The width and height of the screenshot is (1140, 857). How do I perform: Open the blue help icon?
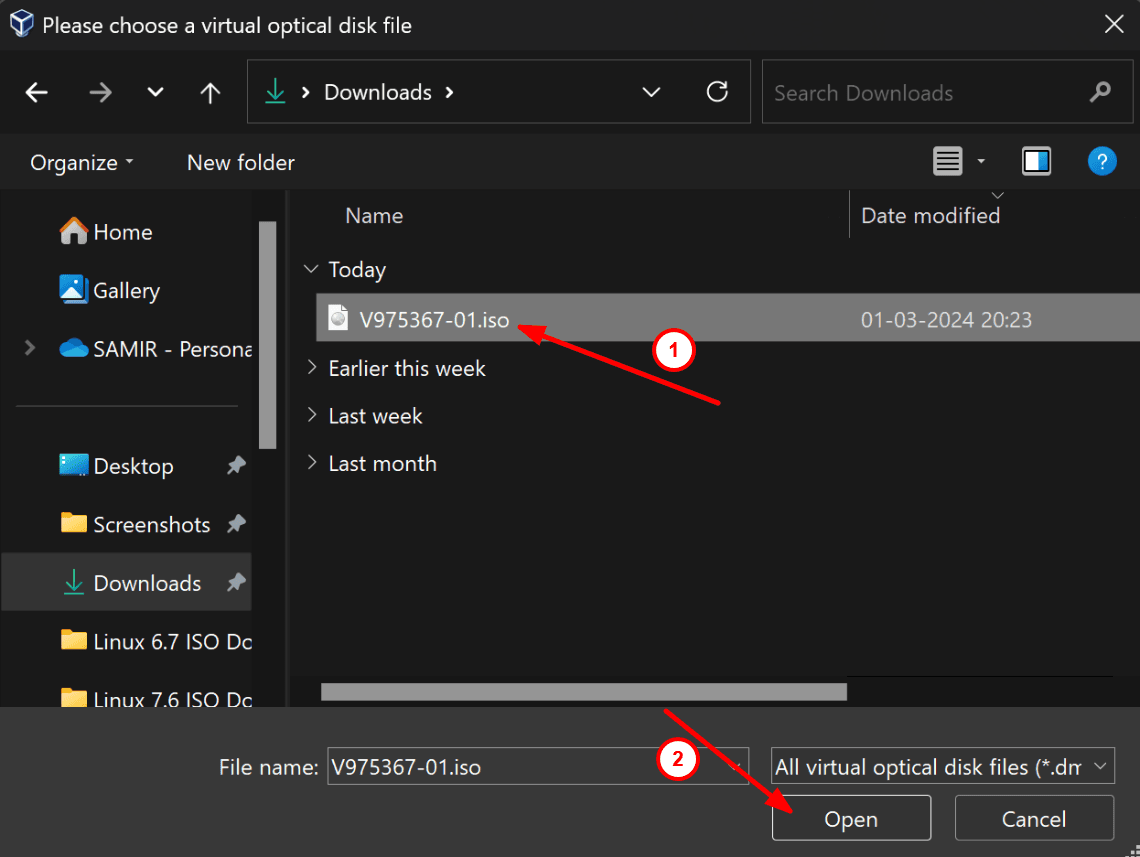1101,161
